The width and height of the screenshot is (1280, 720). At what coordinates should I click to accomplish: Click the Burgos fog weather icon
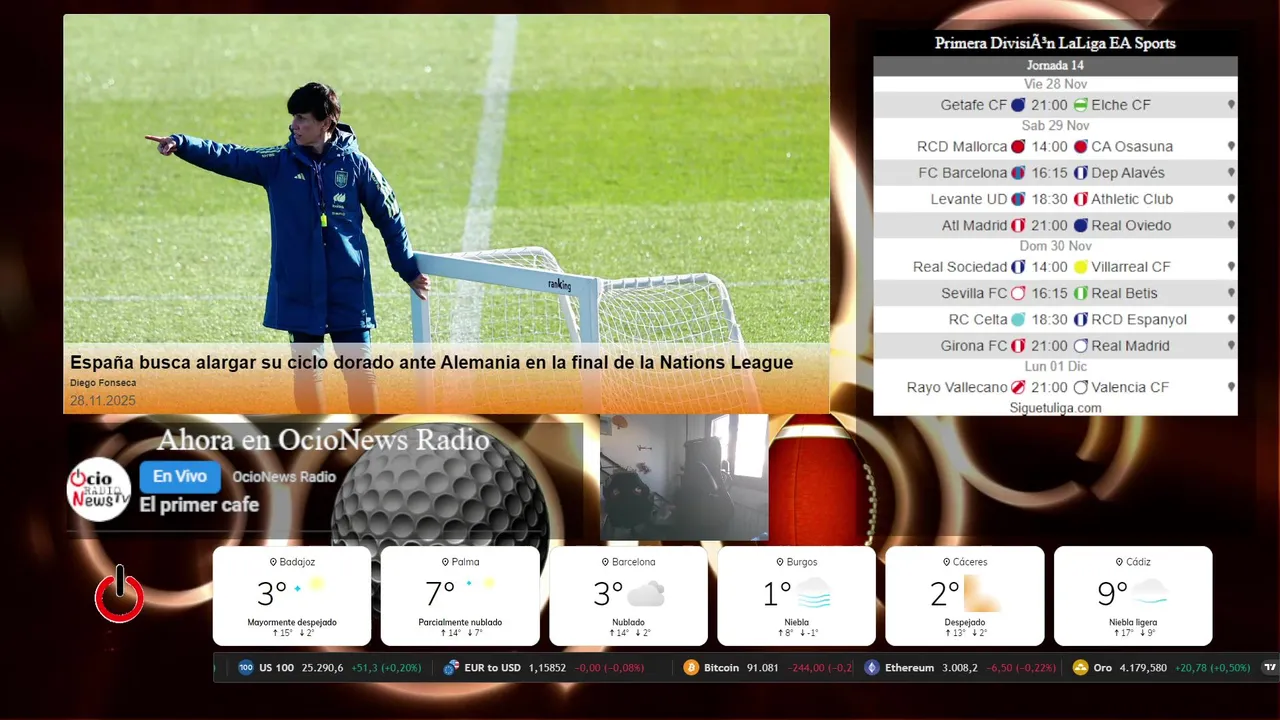tap(814, 594)
